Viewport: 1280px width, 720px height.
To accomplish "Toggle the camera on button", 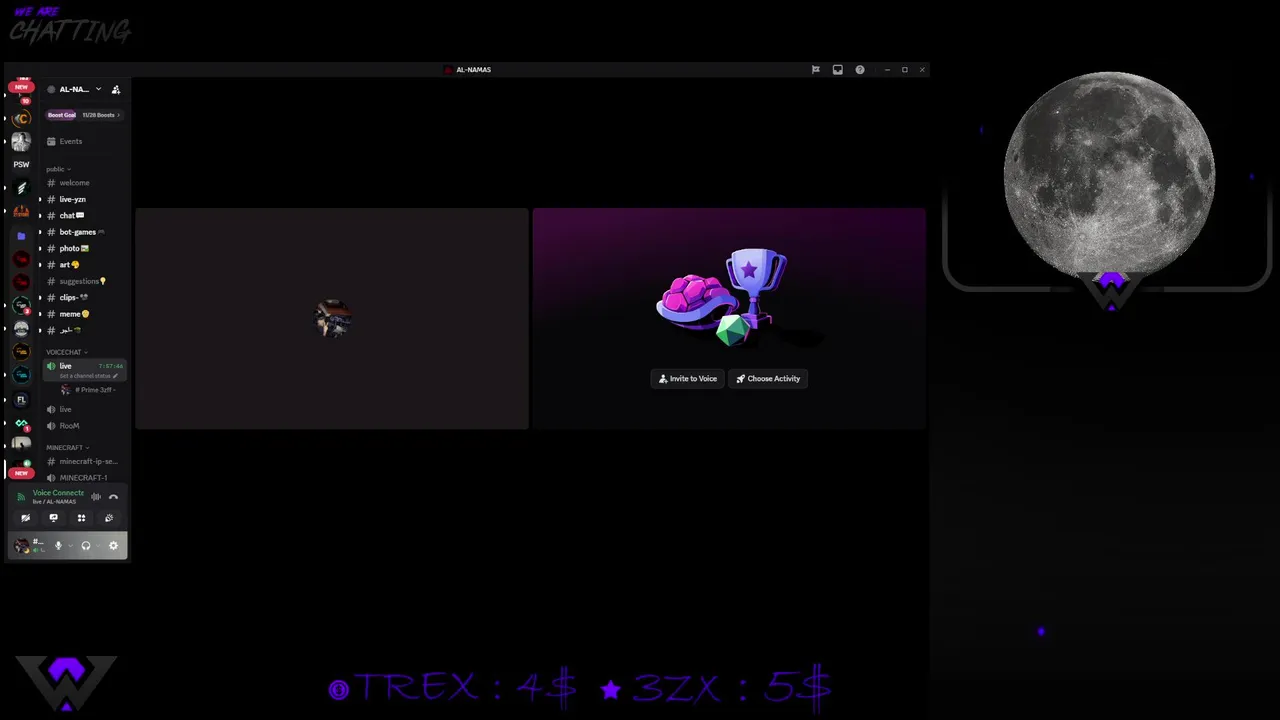I will 25,518.
